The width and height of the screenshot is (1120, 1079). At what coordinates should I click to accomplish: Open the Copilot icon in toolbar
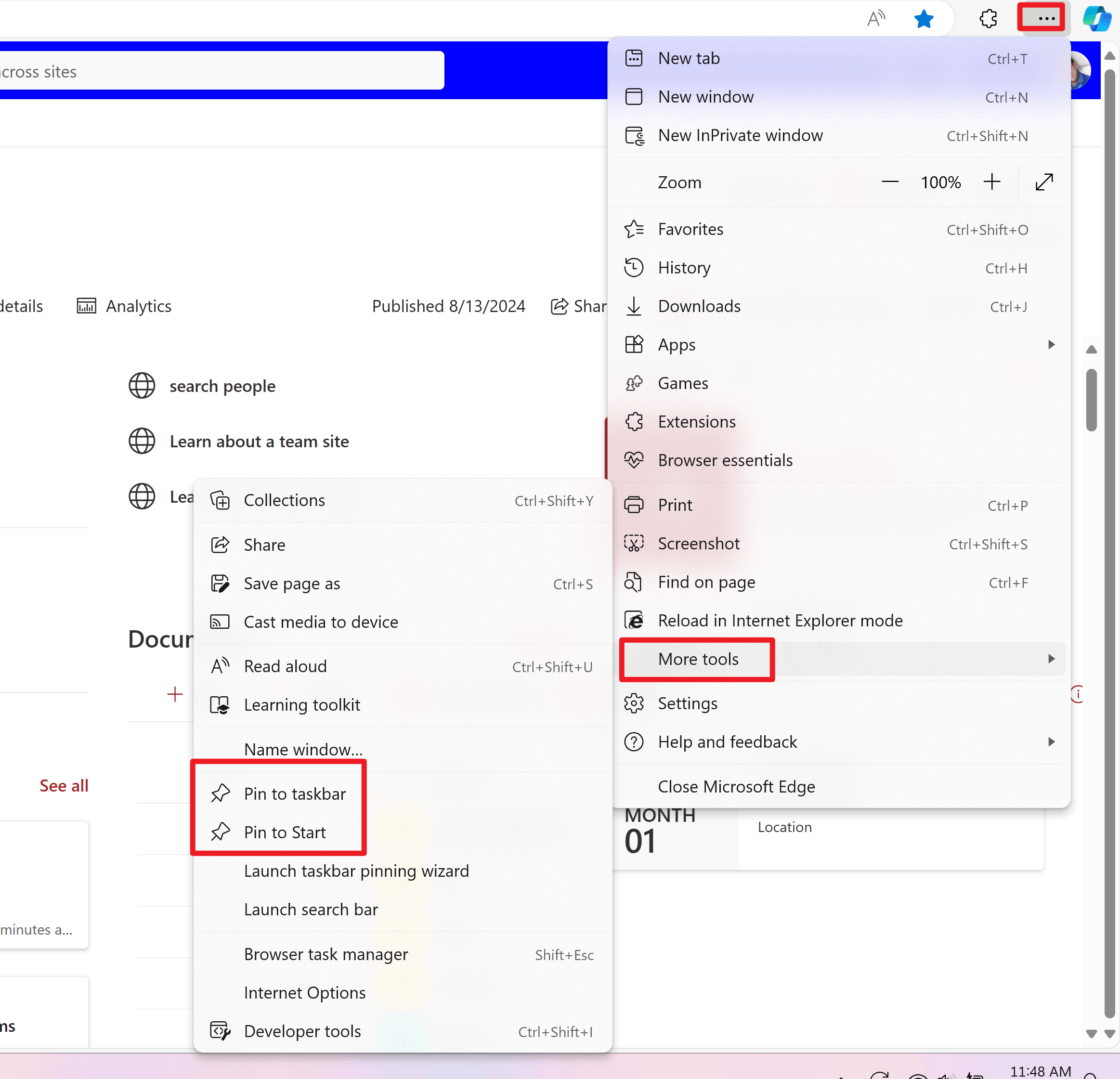click(1096, 19)
